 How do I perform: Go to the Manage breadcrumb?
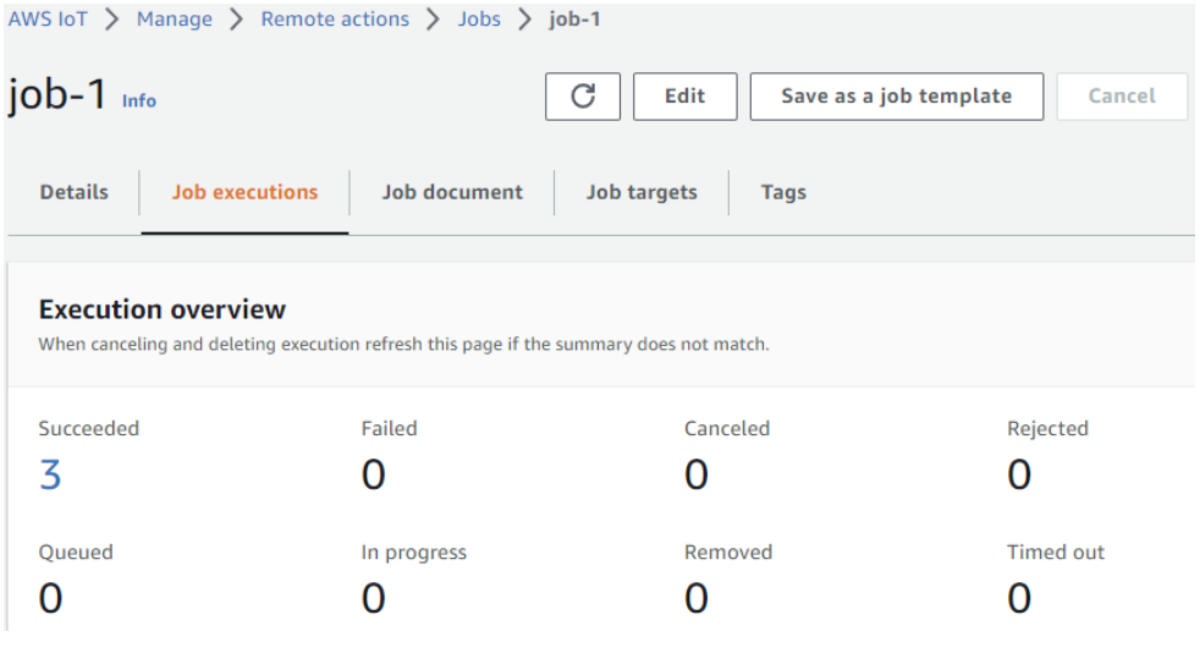tap(174, 19)
